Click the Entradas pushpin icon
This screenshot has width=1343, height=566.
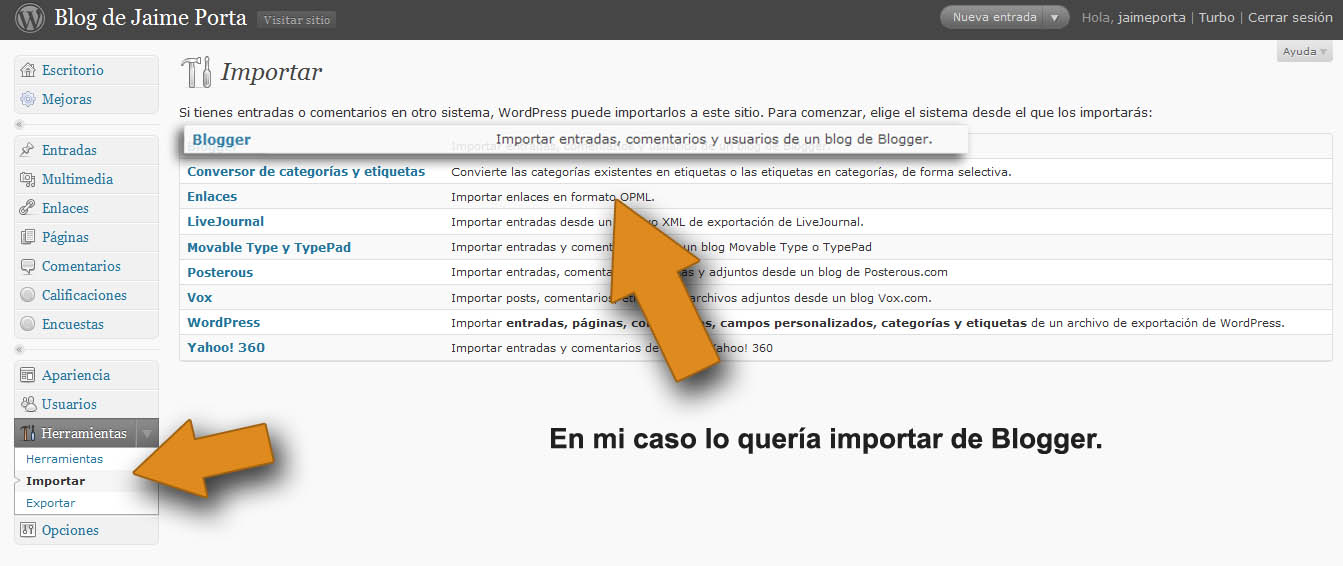pos(28,150)
